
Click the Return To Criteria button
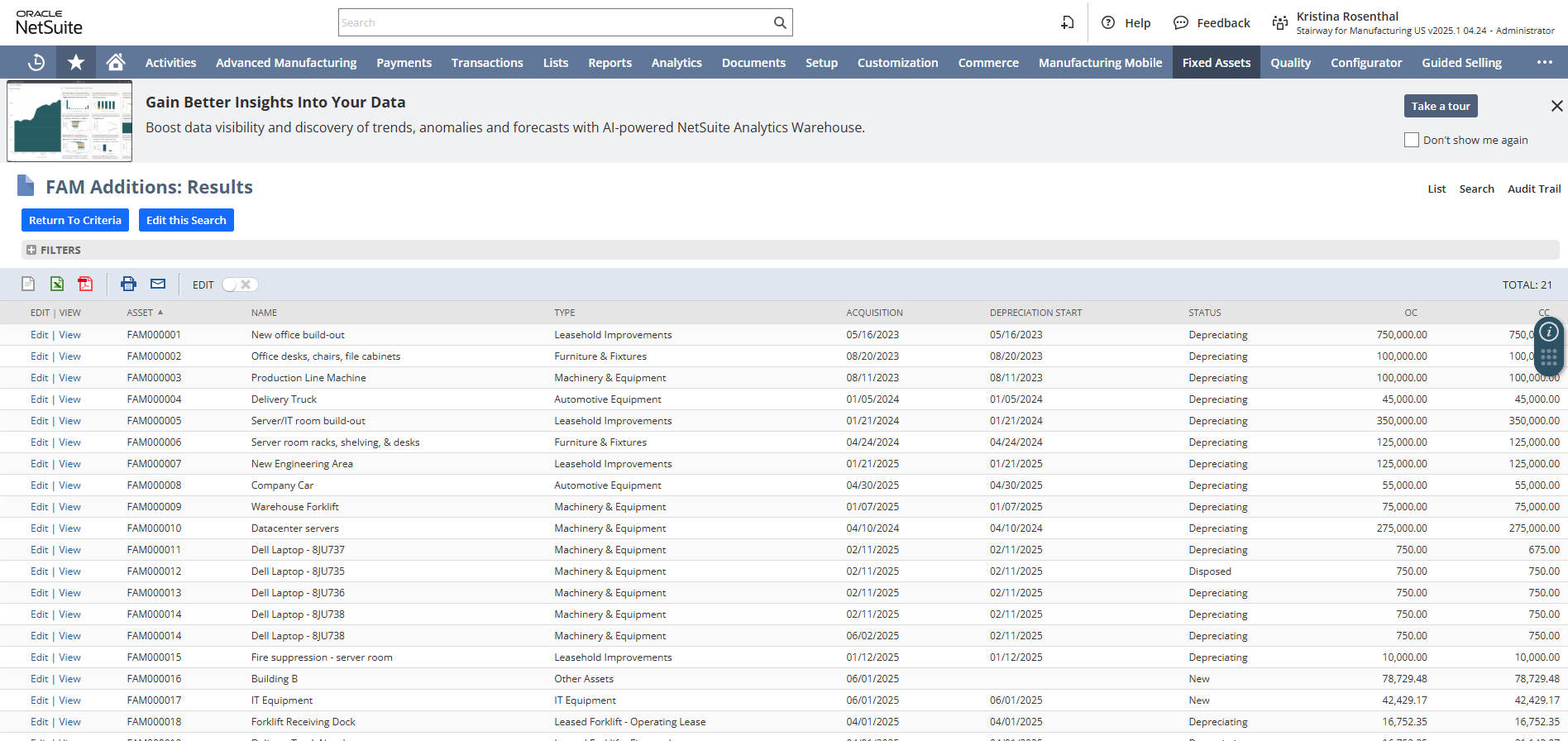75,220
